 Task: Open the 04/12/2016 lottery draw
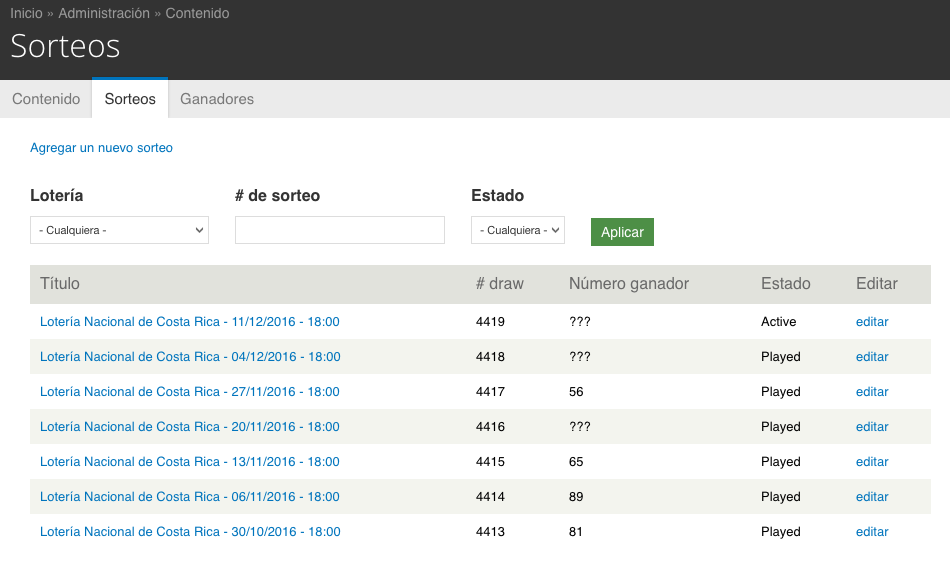(190, 357)
